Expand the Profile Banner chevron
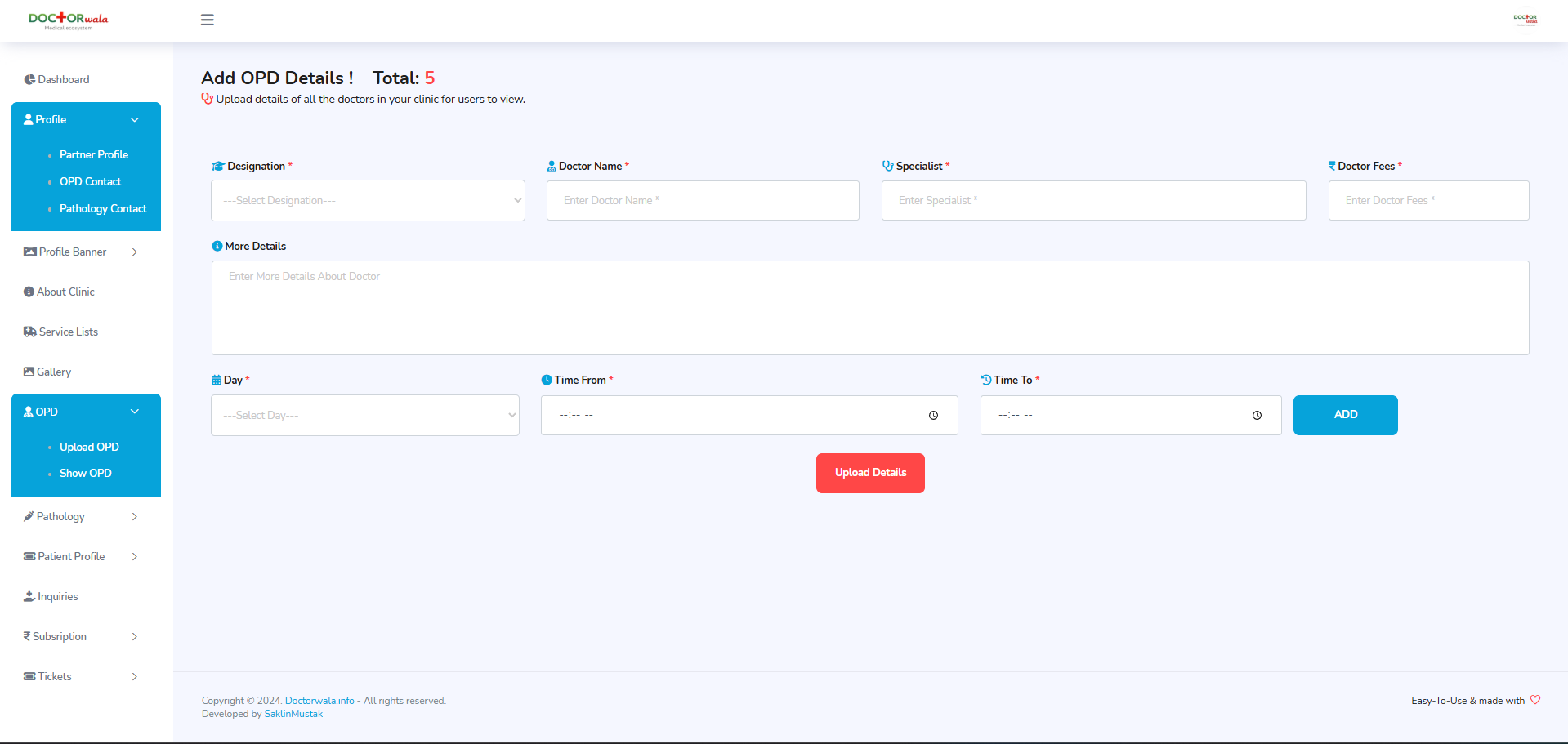Screen dimensions: 1568x744 (x=135, y=252)
